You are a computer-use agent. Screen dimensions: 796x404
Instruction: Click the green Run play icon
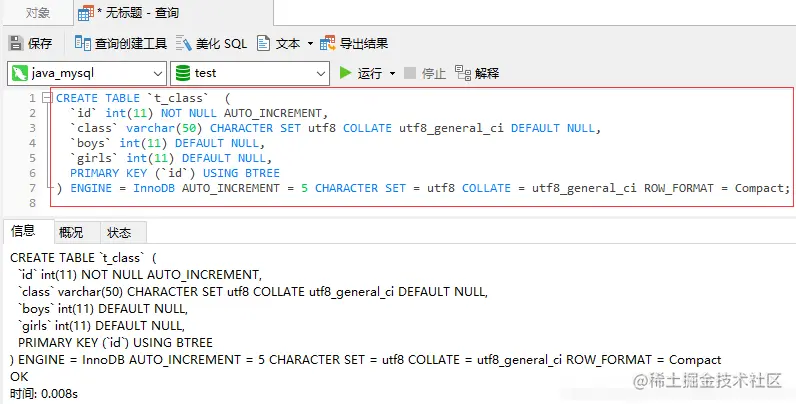(x=346, y=73)
